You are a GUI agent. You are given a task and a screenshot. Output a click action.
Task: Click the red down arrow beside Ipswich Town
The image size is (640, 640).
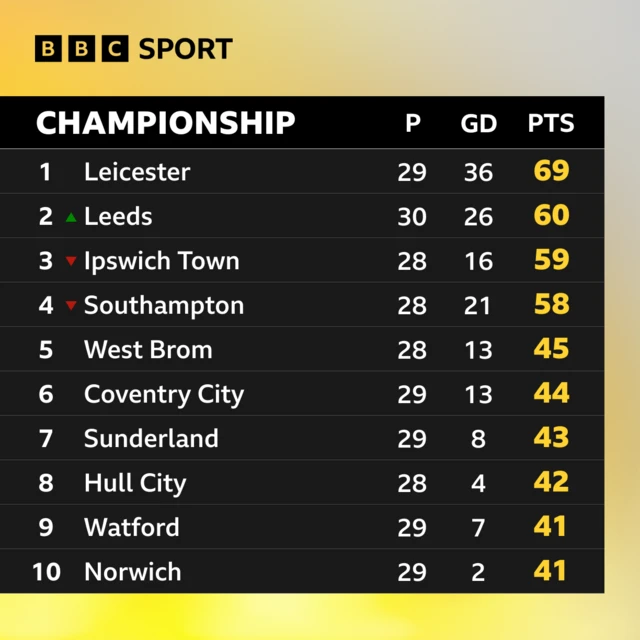click(x=71, y=261)
